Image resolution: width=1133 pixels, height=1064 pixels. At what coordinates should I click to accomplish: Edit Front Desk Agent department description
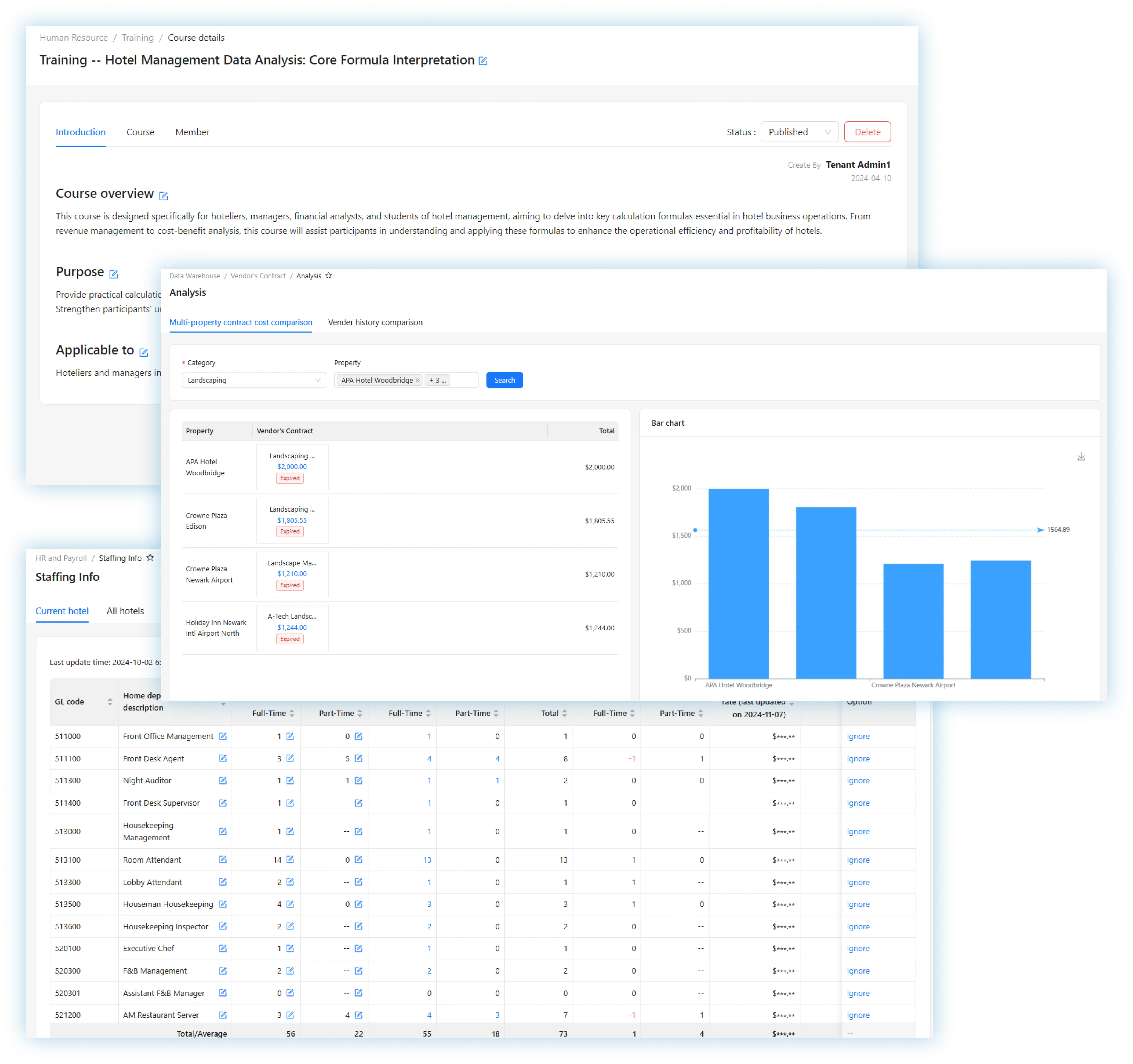(x=223, y=758)
